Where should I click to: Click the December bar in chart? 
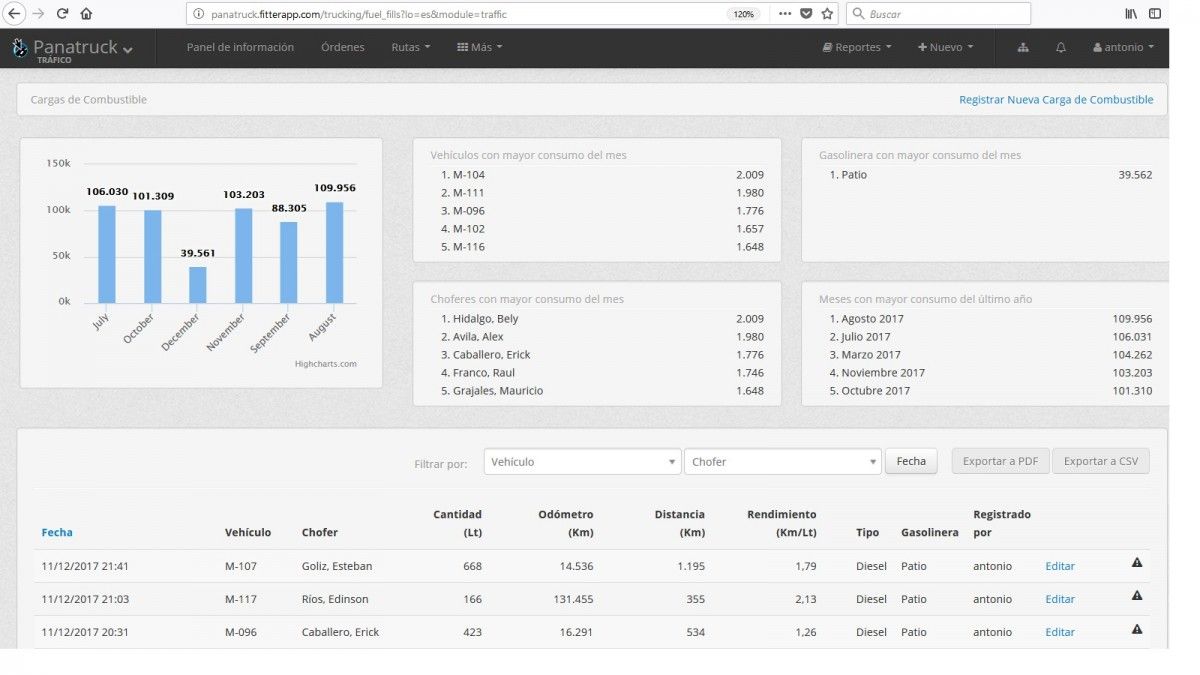point(198,285)
